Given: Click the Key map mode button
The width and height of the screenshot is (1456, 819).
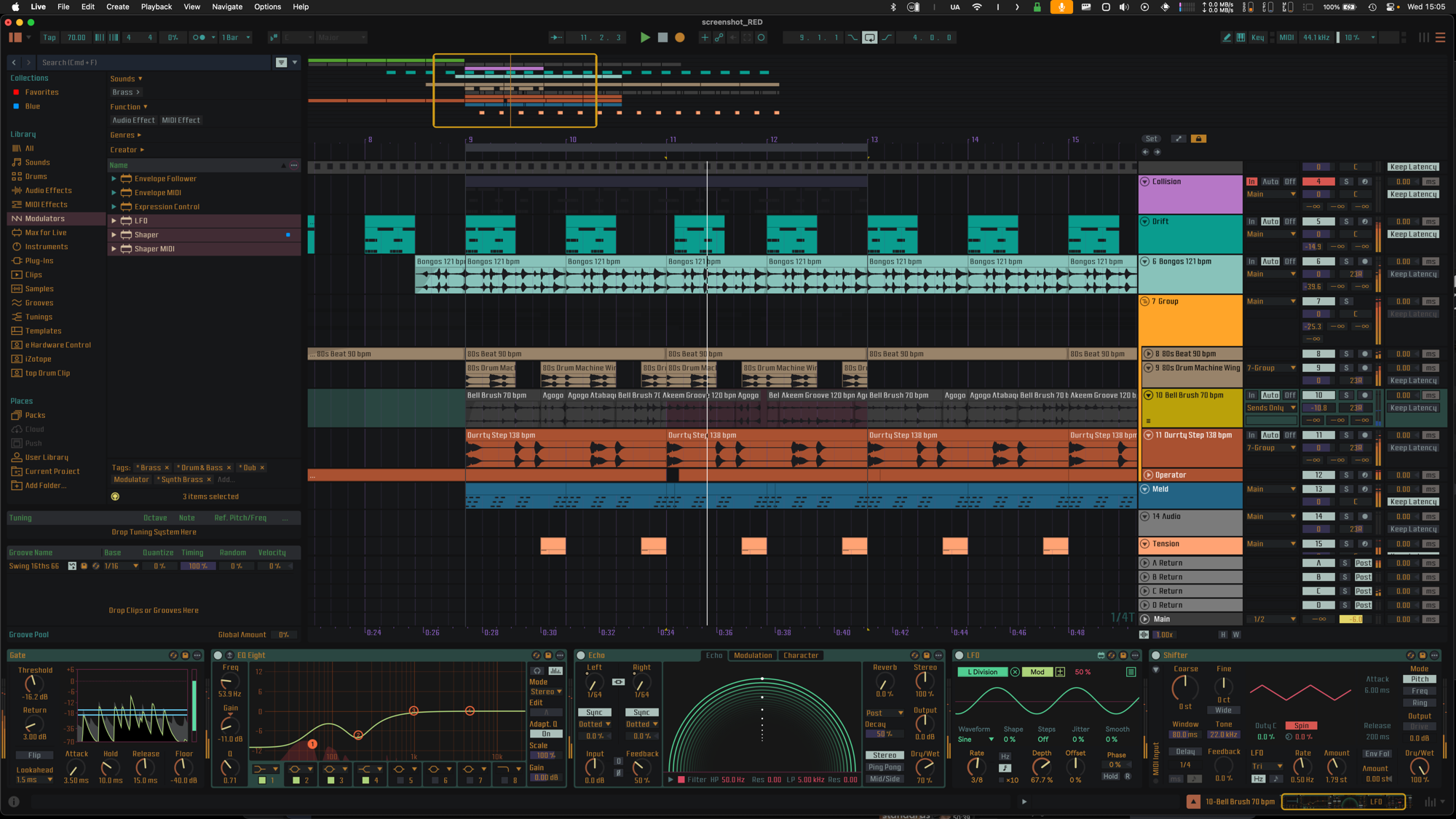Looking at the screenshot, I should (1258, 38).
